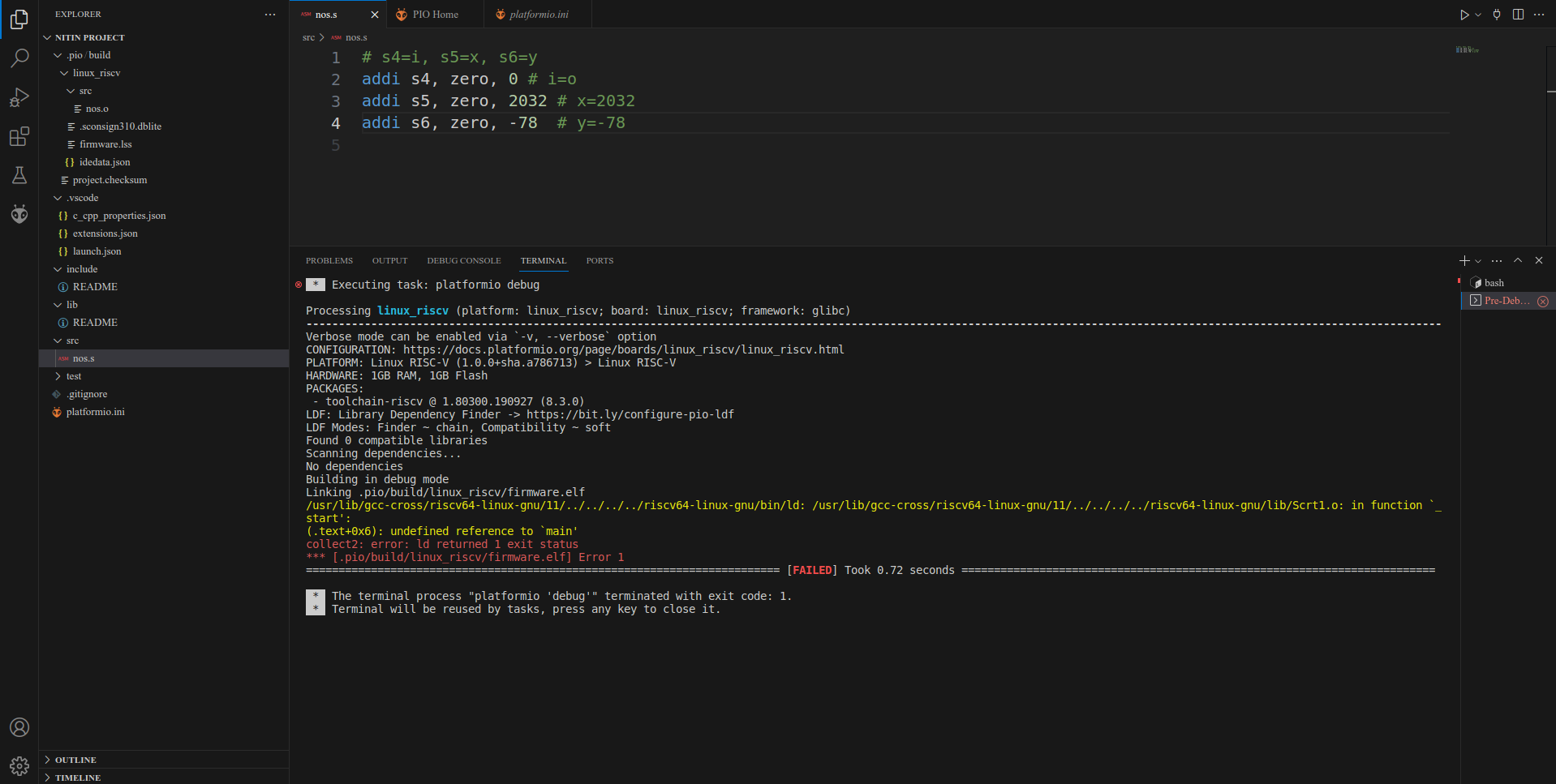Screen dimensions: 1556x784
Task: Open nos.o file in tree
Action: pyautogui.click(x=164, y=109)
